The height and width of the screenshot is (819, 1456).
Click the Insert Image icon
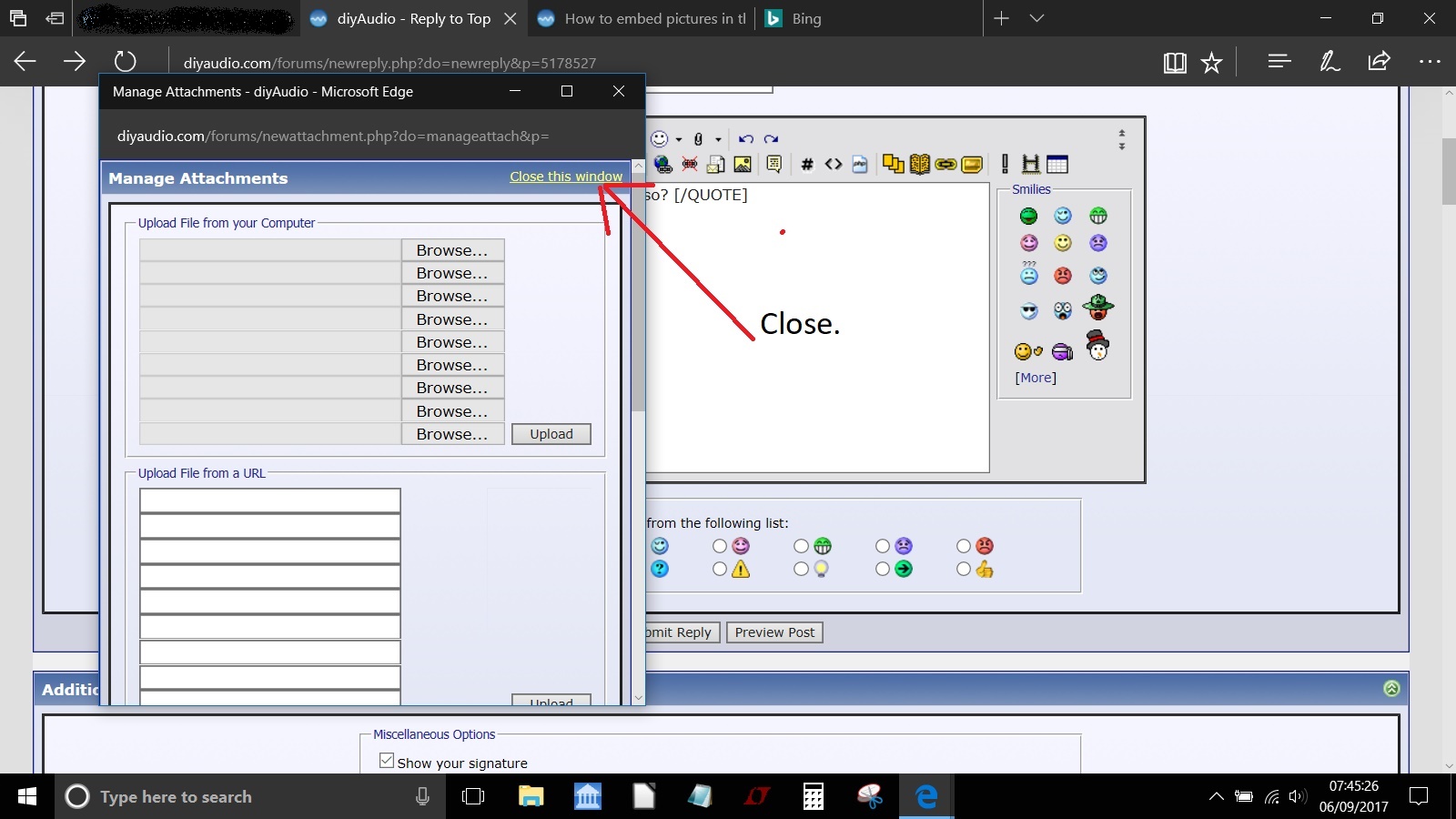pos(743,165)
